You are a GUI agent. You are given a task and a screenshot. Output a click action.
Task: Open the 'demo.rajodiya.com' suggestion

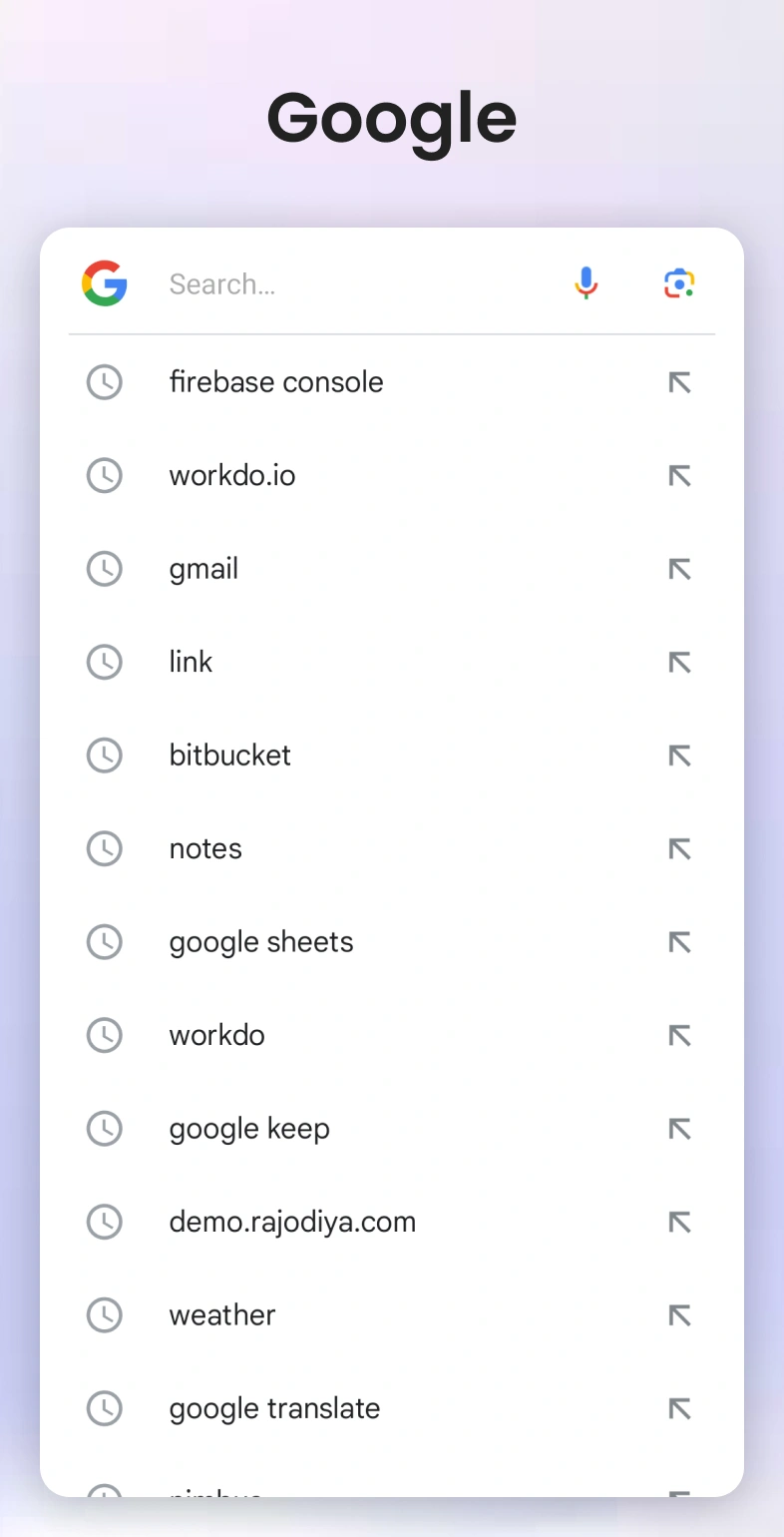click(292, 1222)
